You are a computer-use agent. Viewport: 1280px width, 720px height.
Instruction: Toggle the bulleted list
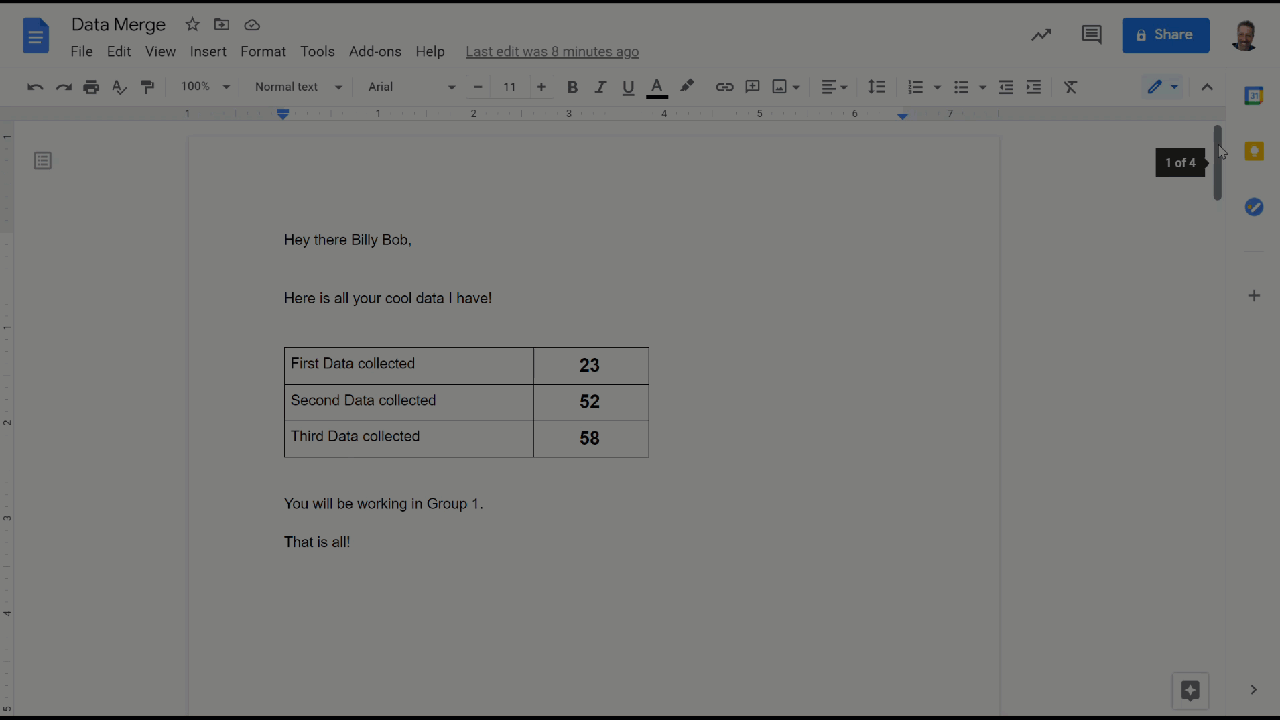point(961,87)
